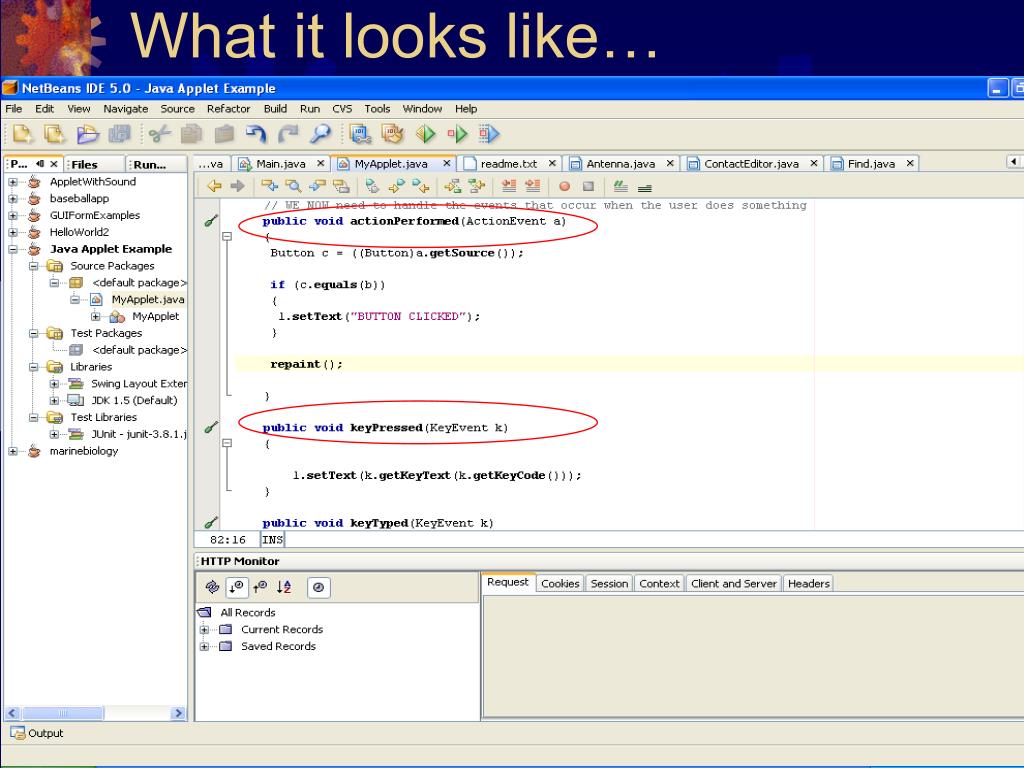1024x768 pixels.
Task: Select MyApplet.java in the project tree
Action: coord(148,299)
